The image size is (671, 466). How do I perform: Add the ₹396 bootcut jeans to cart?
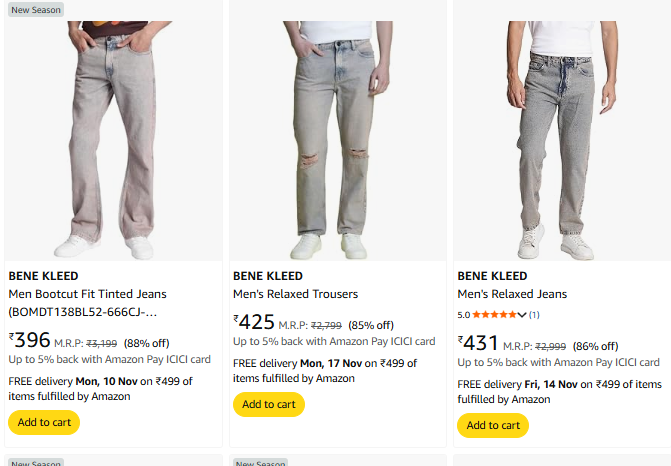(x=44, y=422)
